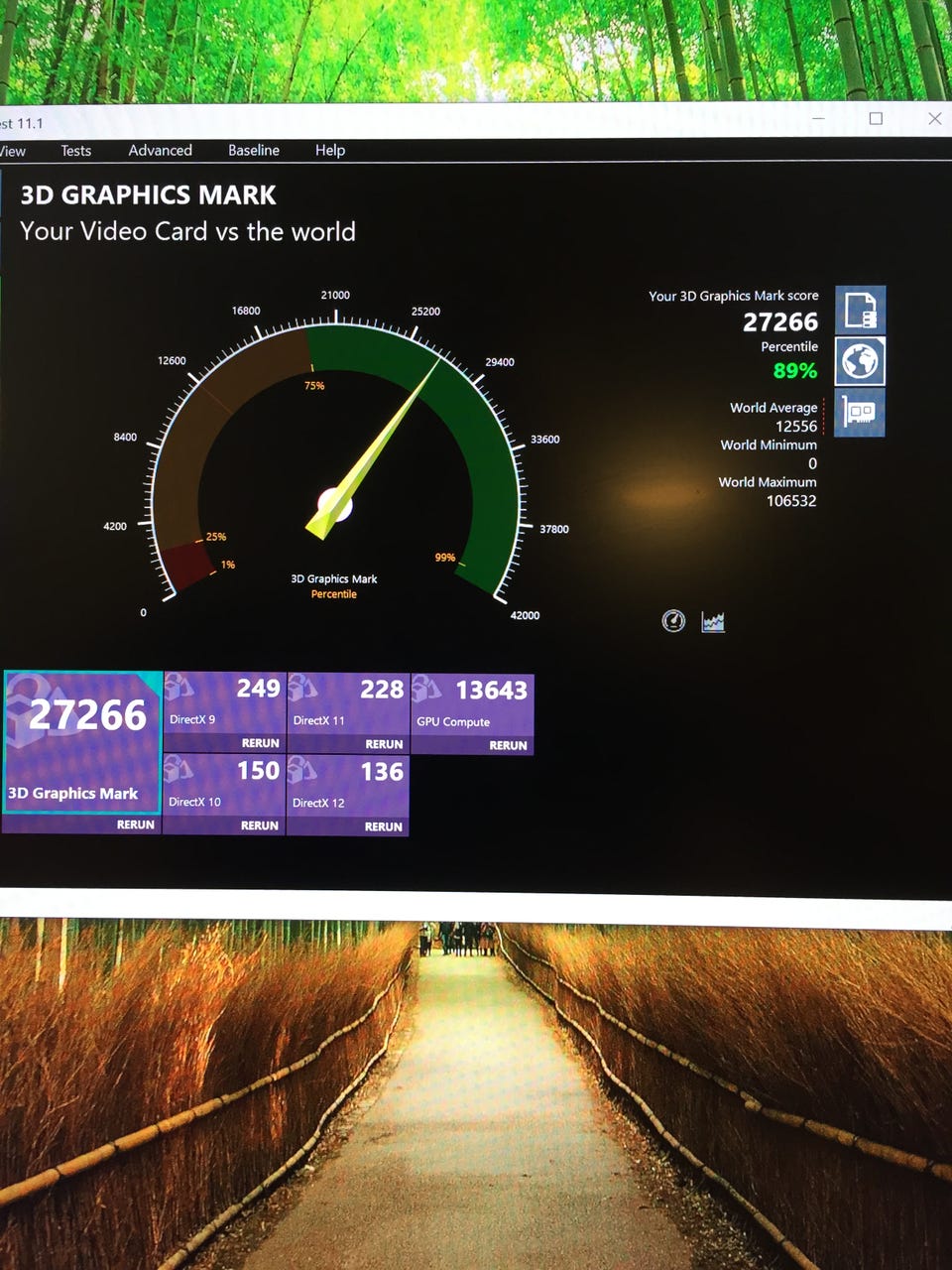Open the Help menu
The height and width of the screenshot is (1270, 952).
pos(330,150)
